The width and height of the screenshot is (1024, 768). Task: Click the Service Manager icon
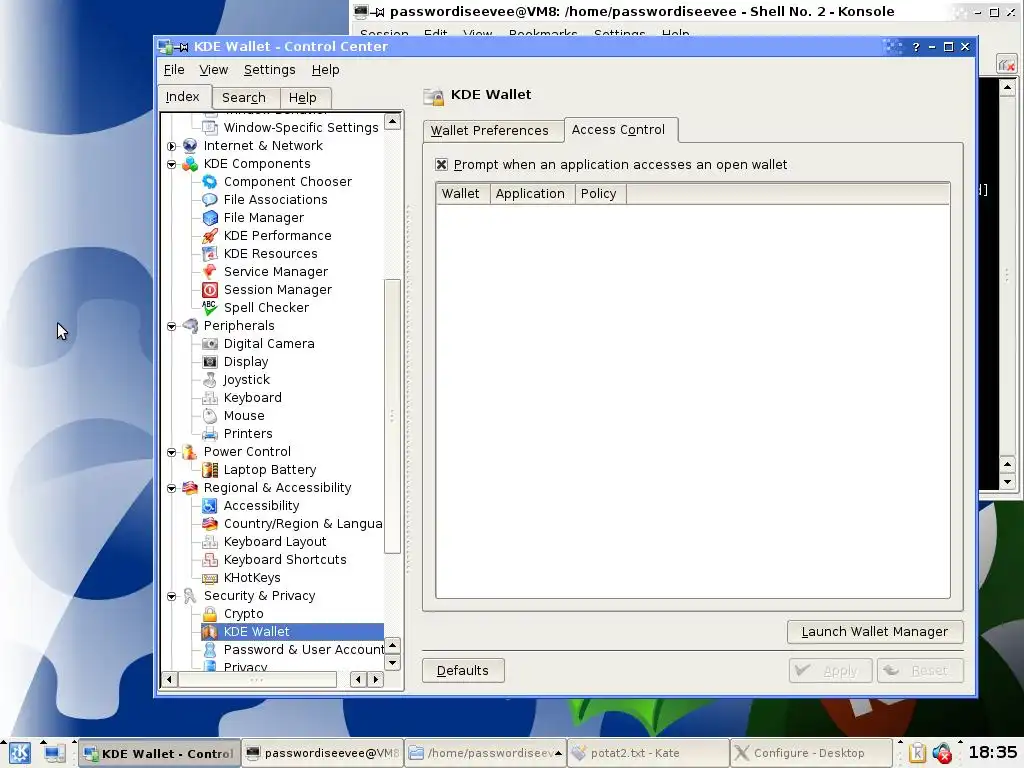(x=210, y=272)
